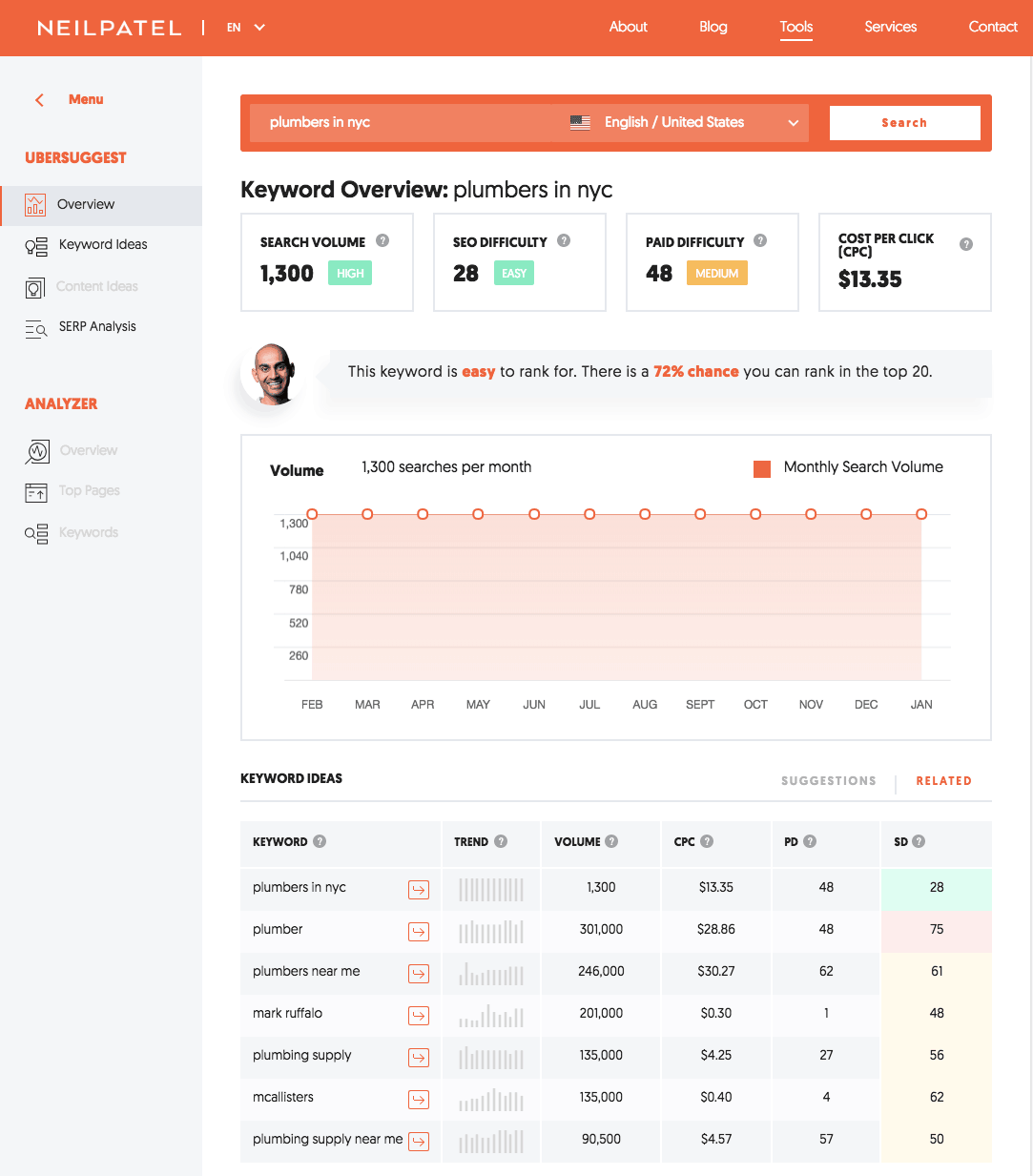Click Neil Patel avatar photo
The height and width of the screenshot is (1176, 1033).
click(273, 374)
